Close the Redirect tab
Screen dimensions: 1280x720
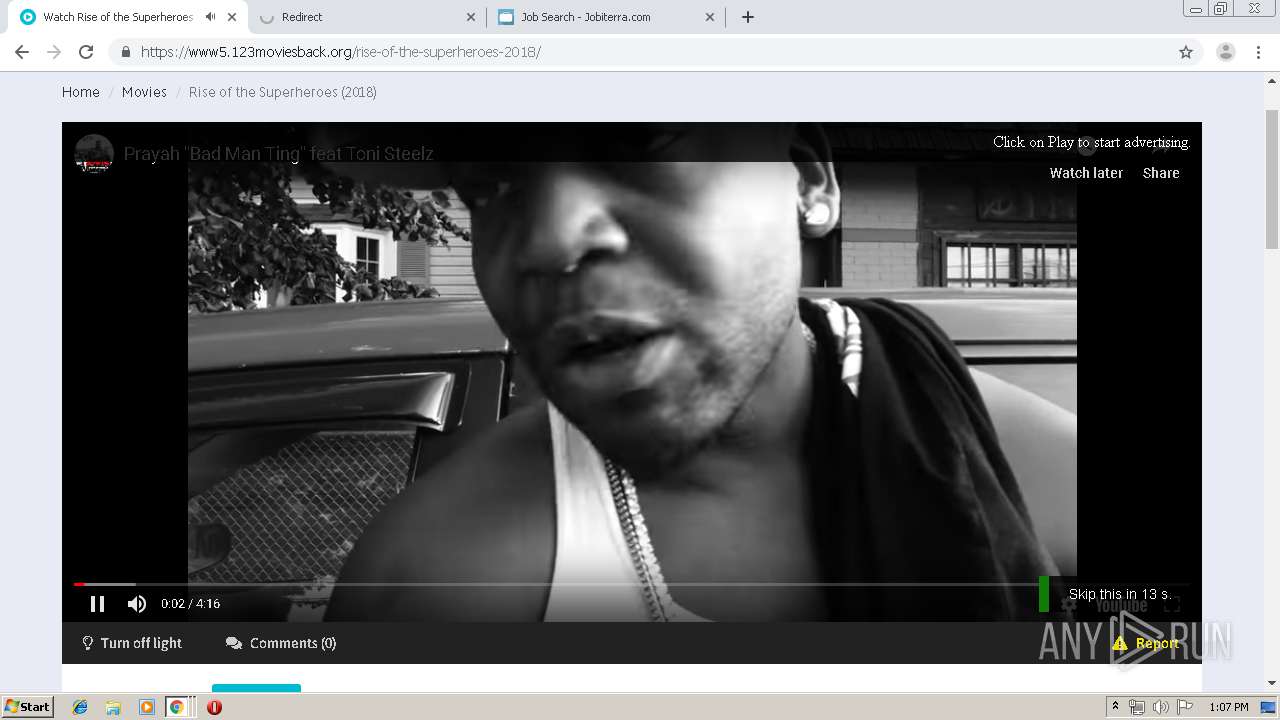click(x=471, y=17)
